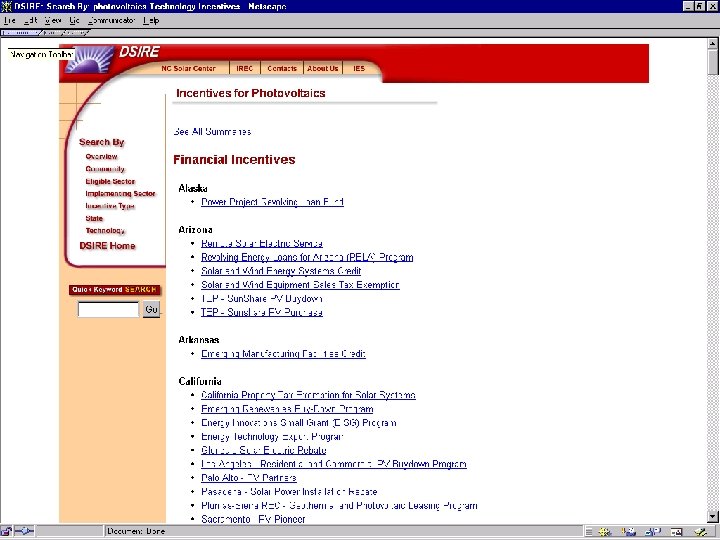The width and height of the screenshot is (720, 540).
Task: Select the Contacts tab
Action: click(x=282, y=68)
